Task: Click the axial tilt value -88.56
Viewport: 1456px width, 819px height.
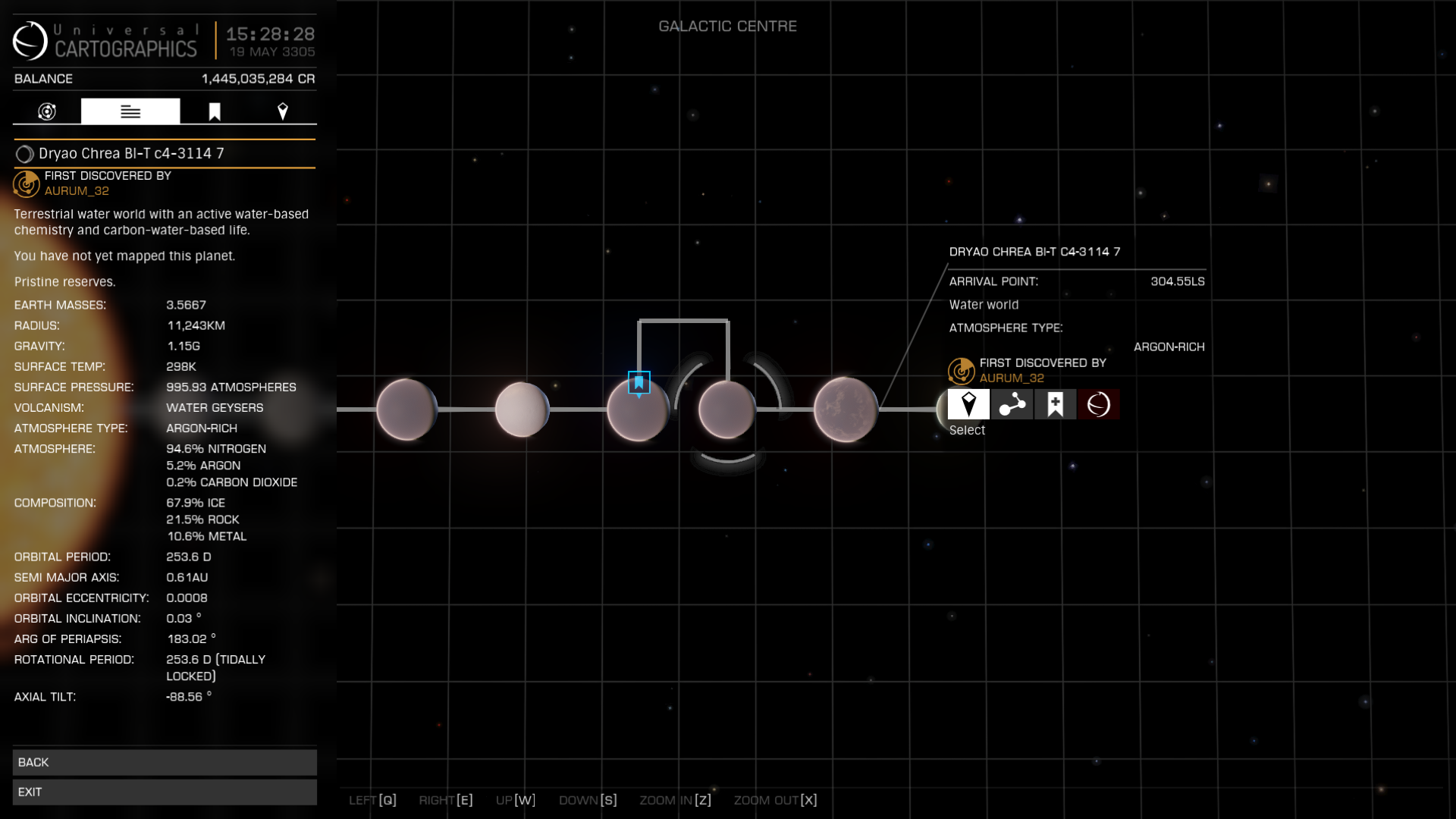Action: click(189, 696)
